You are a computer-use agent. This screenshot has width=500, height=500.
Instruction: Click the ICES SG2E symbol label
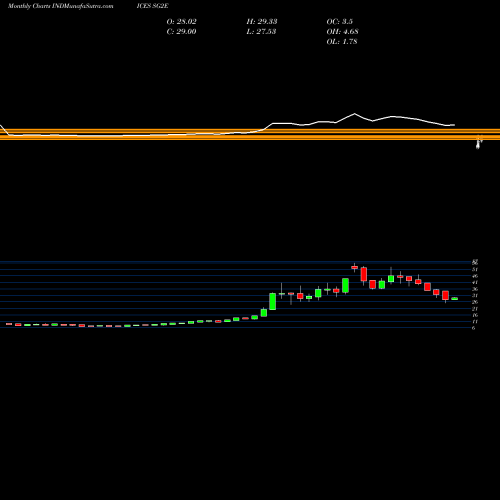point(152,6)
